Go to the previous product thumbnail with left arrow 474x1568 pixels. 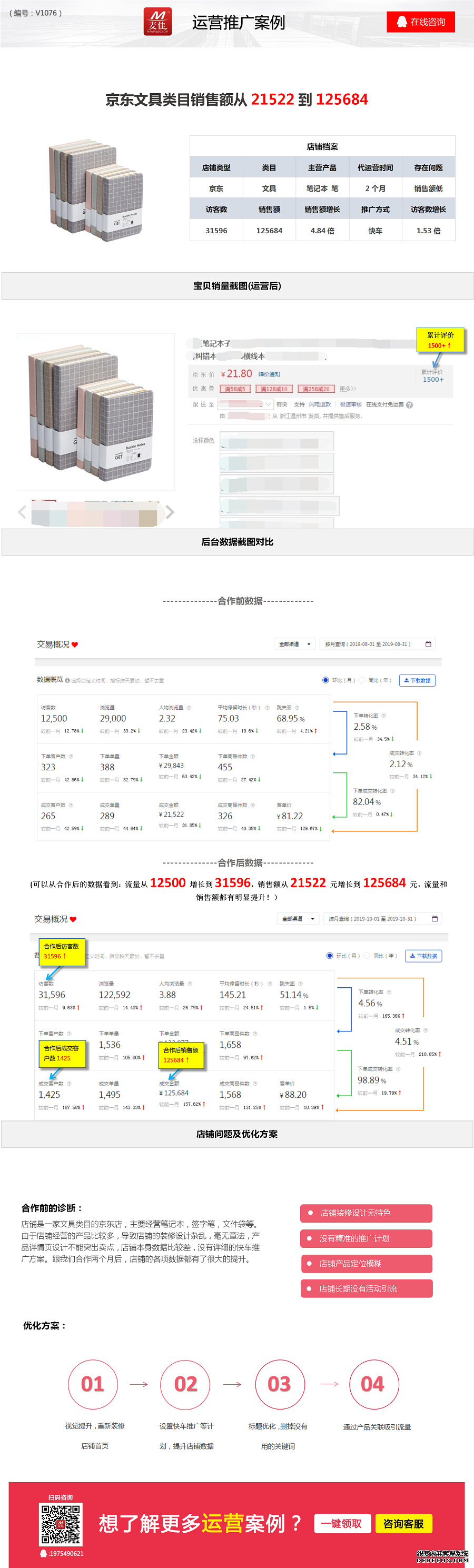coord(23,512)
